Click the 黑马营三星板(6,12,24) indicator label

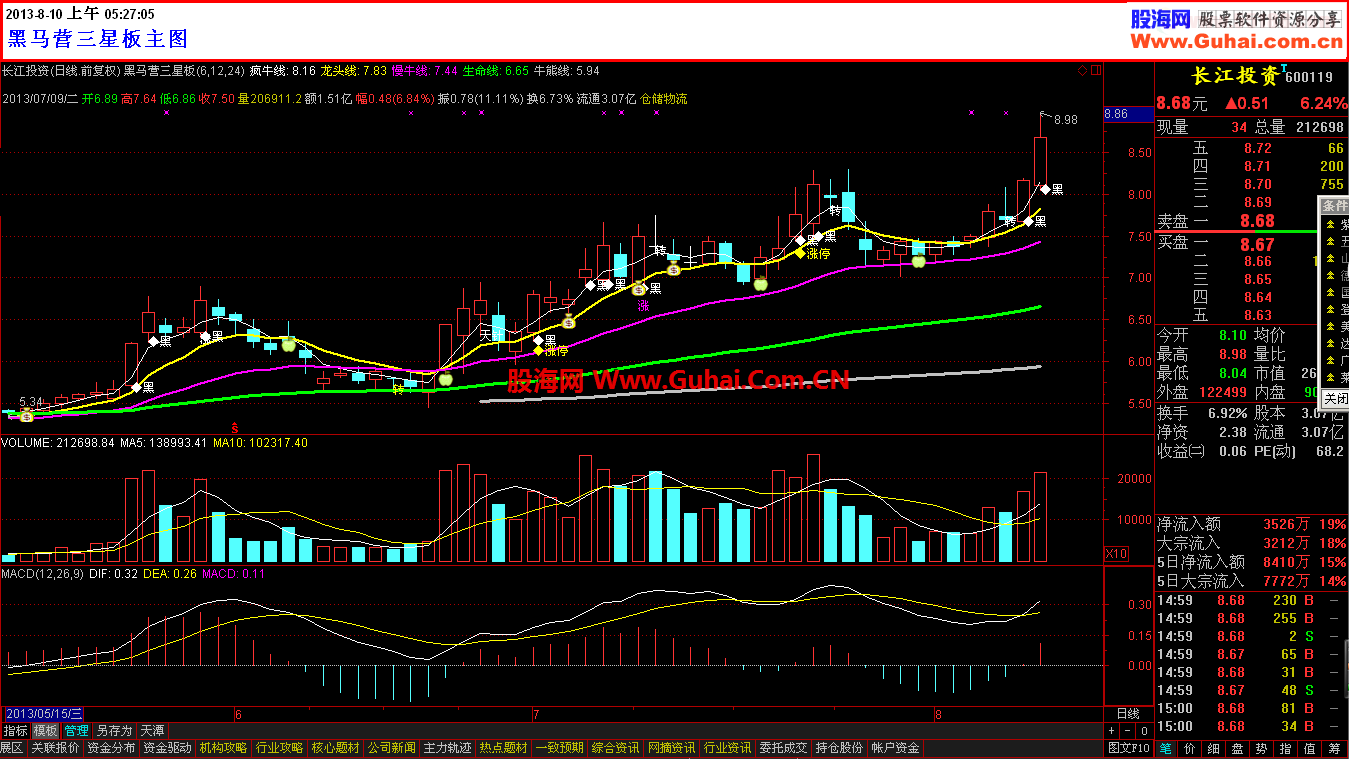click(184, 71)
